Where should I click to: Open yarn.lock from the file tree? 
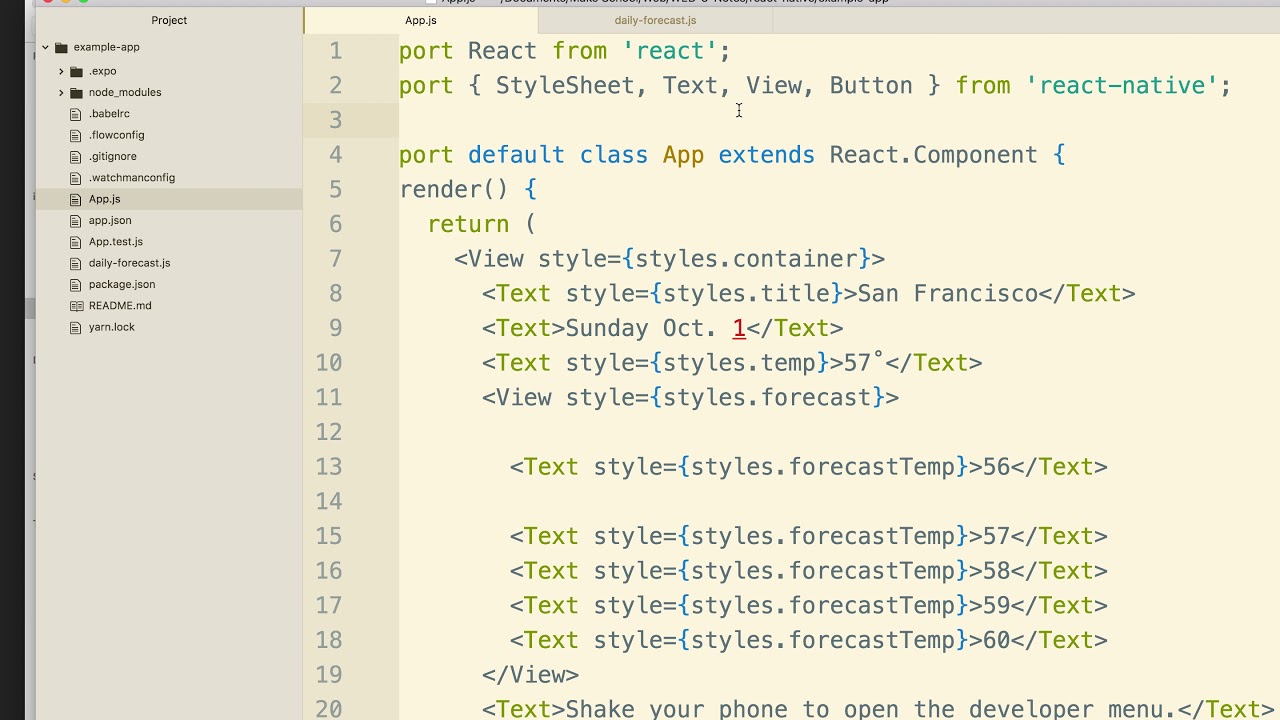point(111,327)
